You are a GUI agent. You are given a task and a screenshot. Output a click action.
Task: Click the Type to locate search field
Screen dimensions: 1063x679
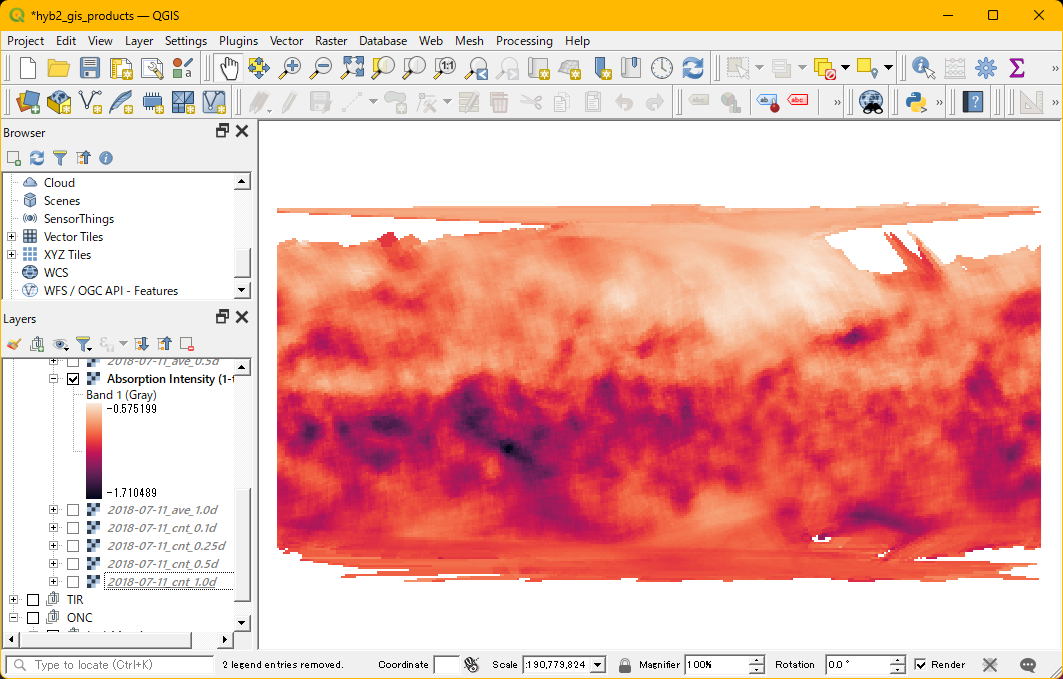110,665
